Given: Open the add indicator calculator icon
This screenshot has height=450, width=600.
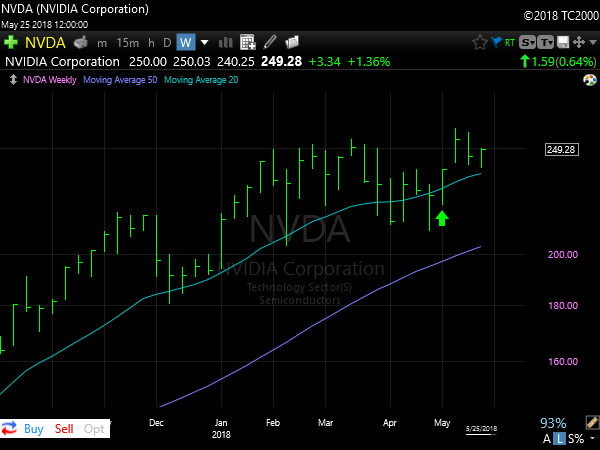Looking at the screenshot, I should point(248,42).
